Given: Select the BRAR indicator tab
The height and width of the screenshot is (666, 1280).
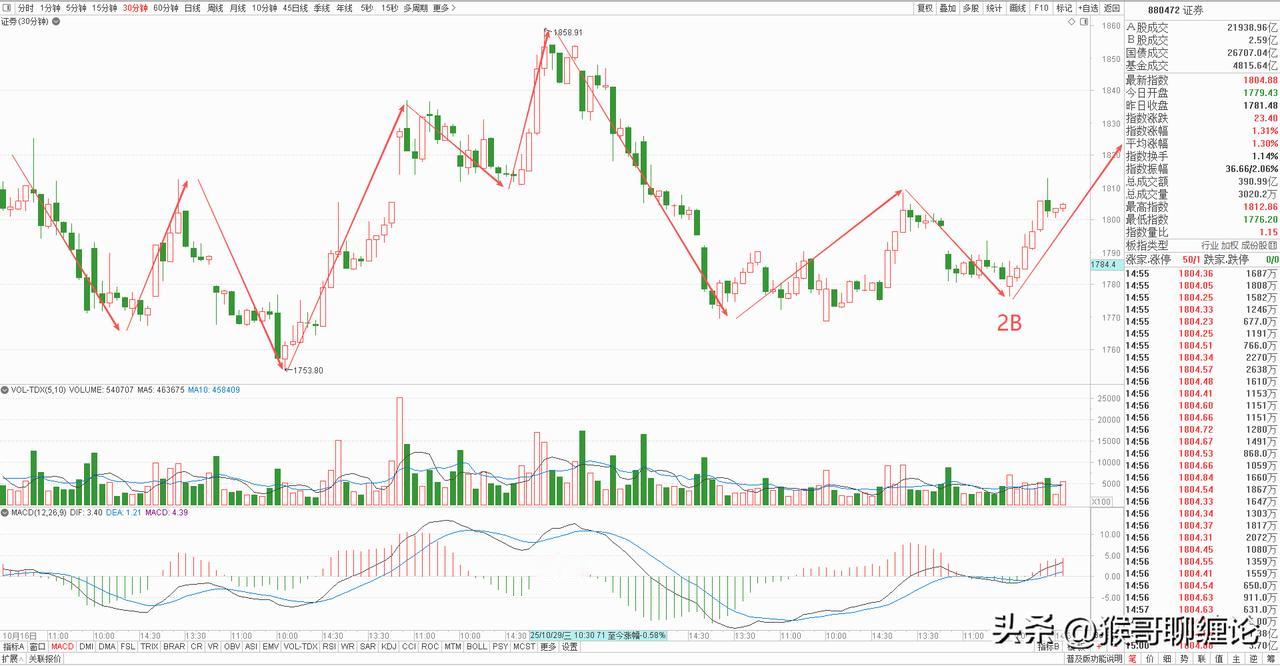Looking at the screenshot, I should 174,646.
